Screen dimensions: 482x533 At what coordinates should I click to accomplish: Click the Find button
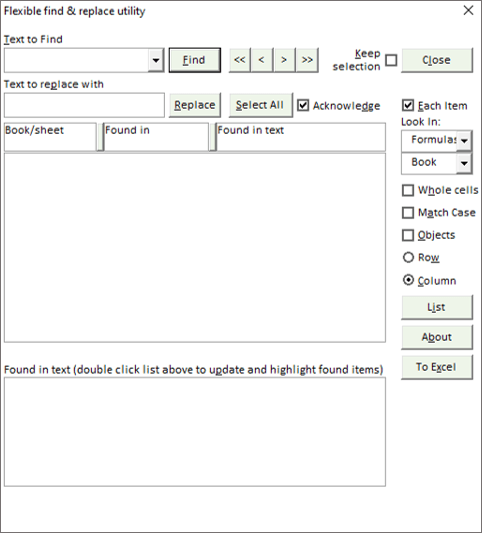tap(195, 60)
